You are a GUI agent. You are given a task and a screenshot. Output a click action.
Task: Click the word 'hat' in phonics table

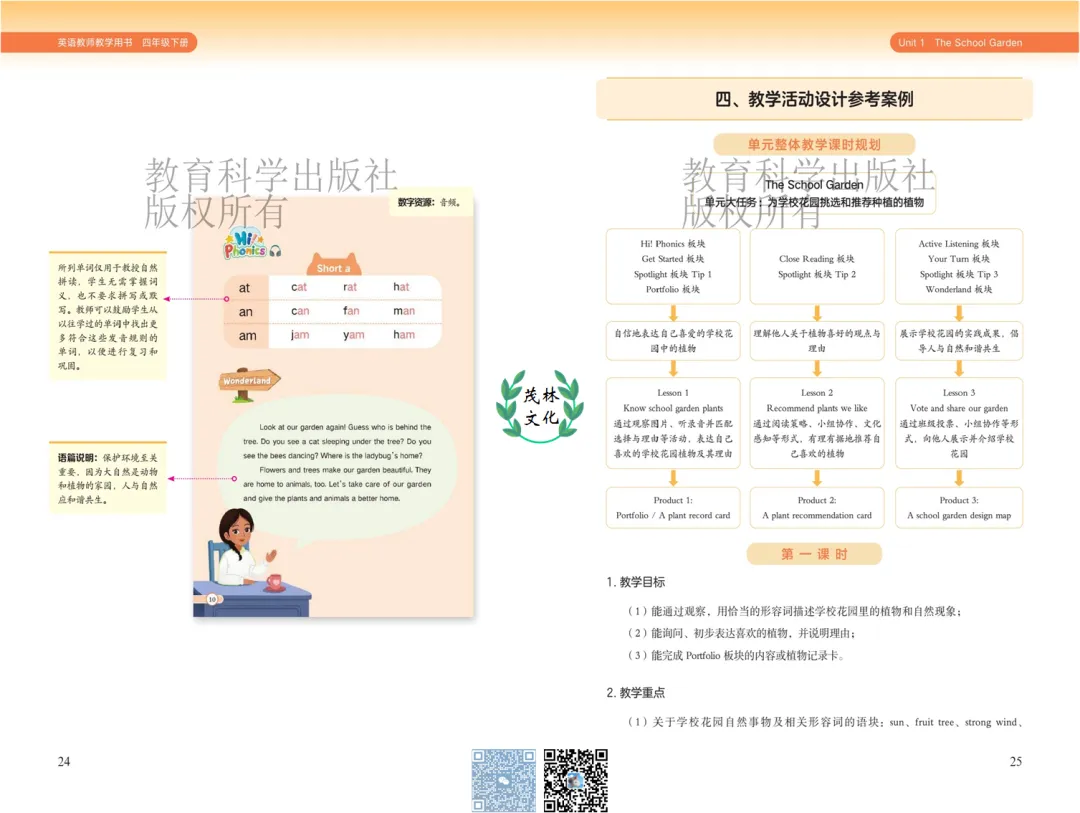point(401,287)
